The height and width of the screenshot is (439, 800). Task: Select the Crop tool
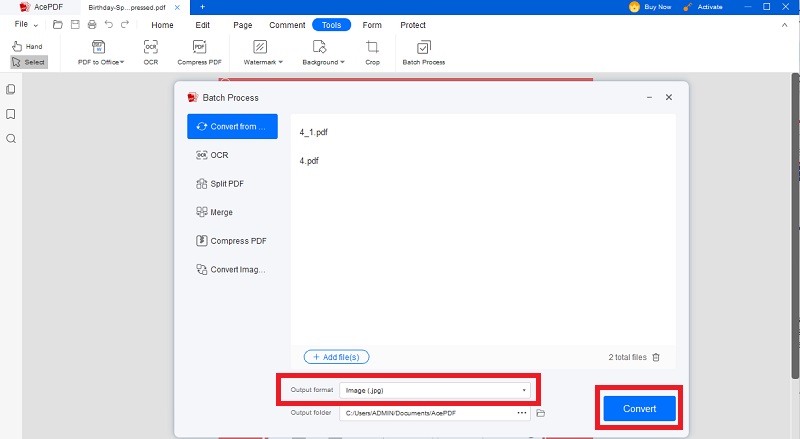372,53
